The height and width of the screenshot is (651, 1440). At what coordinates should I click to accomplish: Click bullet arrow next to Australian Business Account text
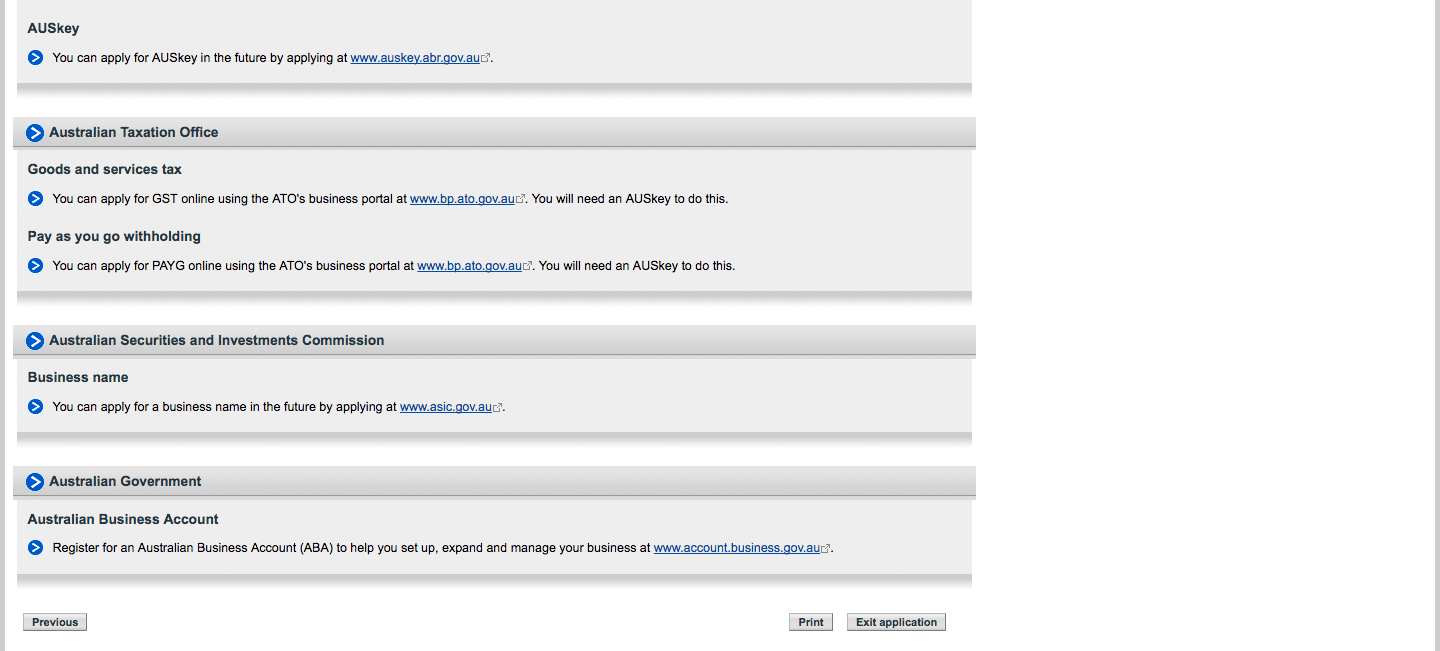[36, 548]
